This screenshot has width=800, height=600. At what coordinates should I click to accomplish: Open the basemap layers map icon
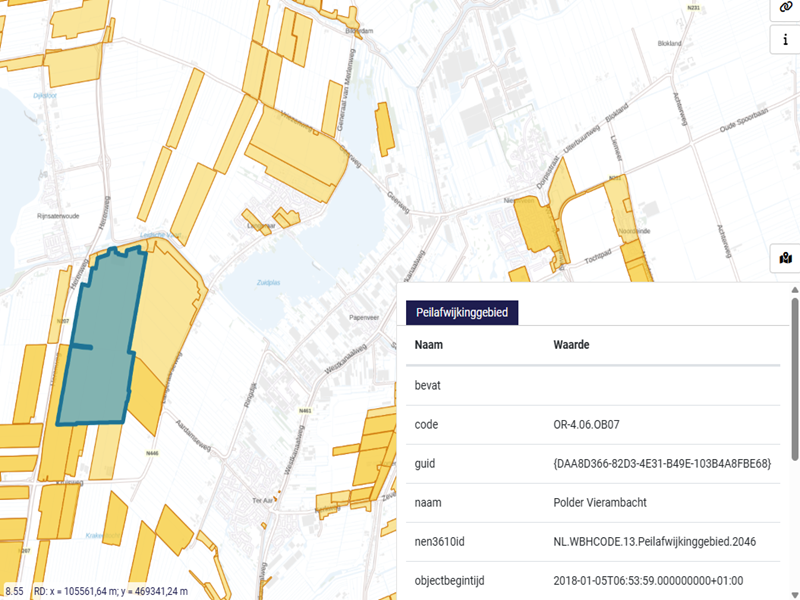tap(785, 259)
